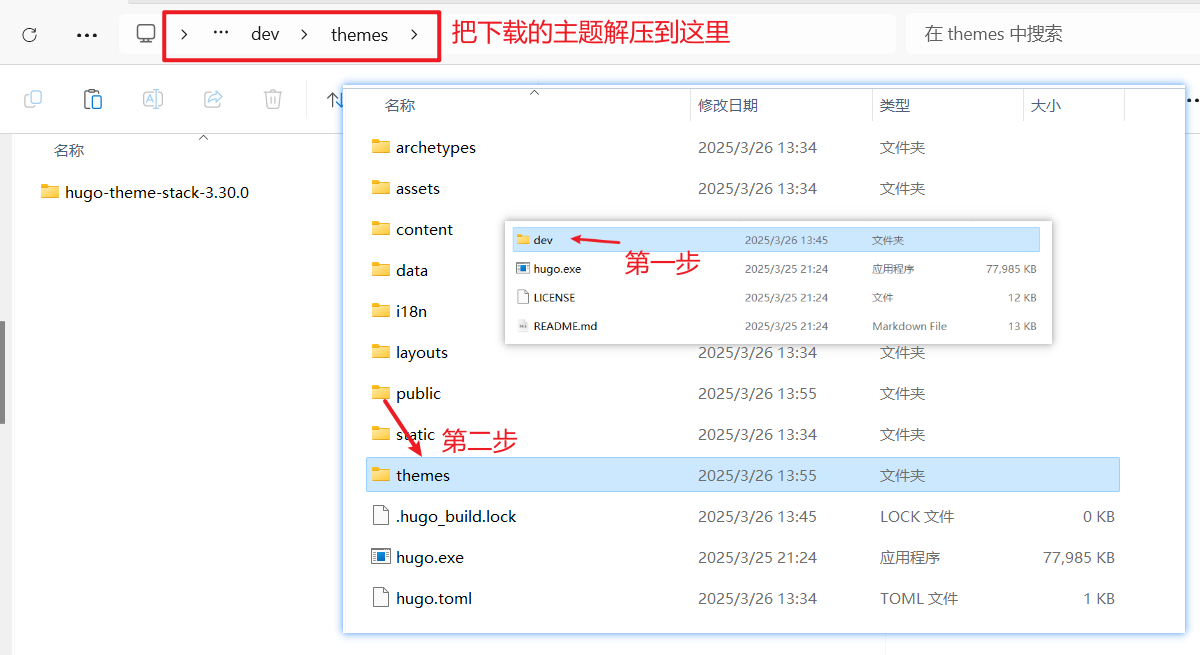This screenshot has width=1200, height=655.
Task: Show hidden breadcrumb path via ellipsis
Action: point(221,34)
